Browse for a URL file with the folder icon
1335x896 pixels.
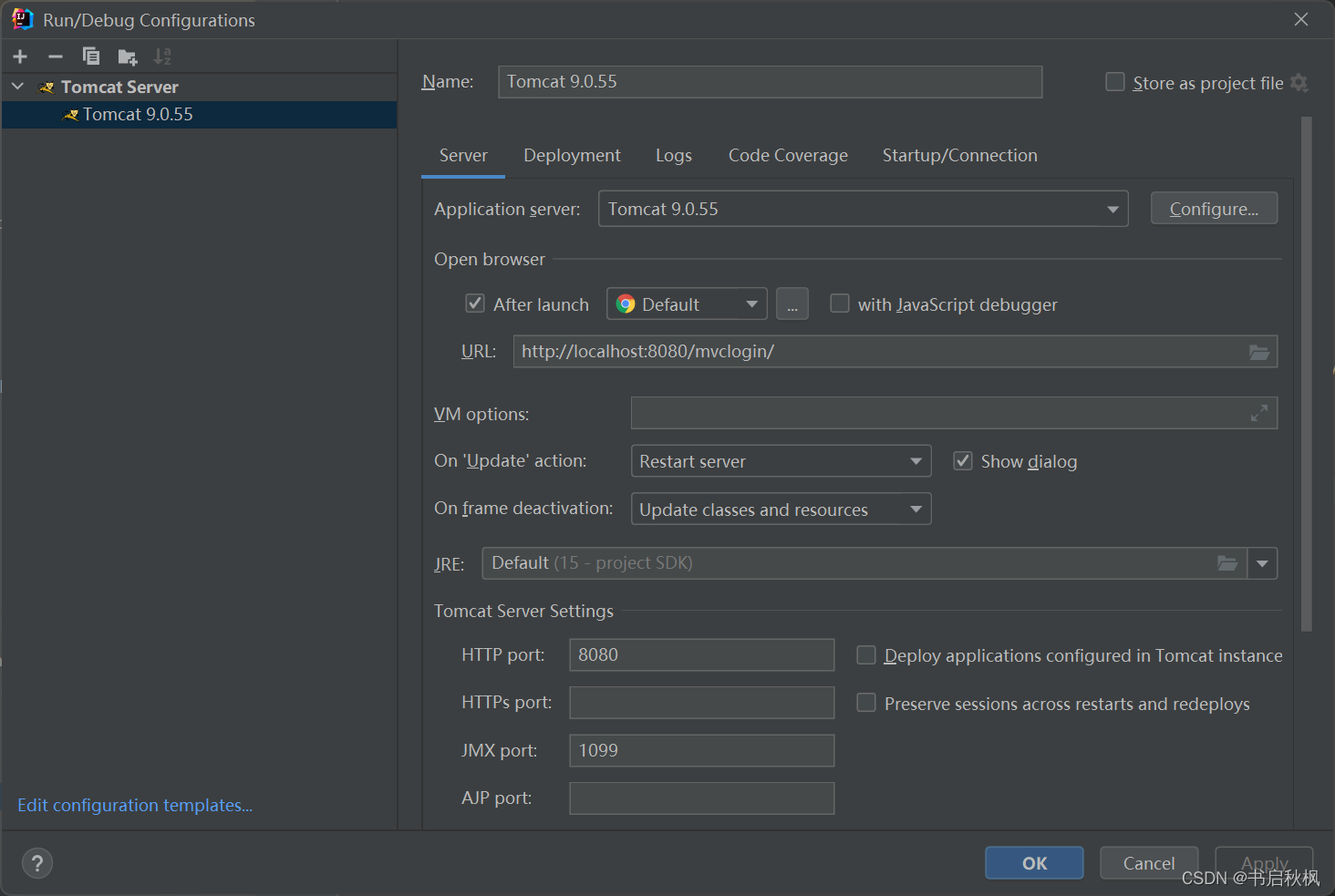pyautogui.click(x=1259, y=352)
